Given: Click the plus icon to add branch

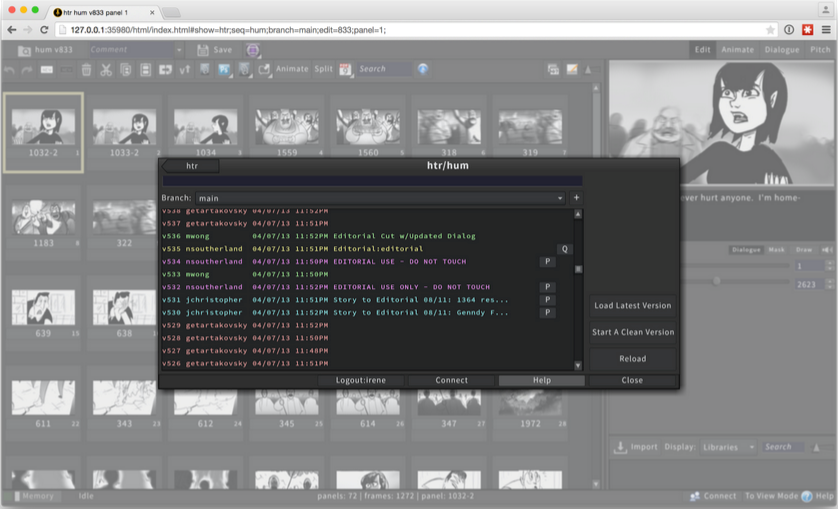Looking at the screenshot, I should pos(576,198).
